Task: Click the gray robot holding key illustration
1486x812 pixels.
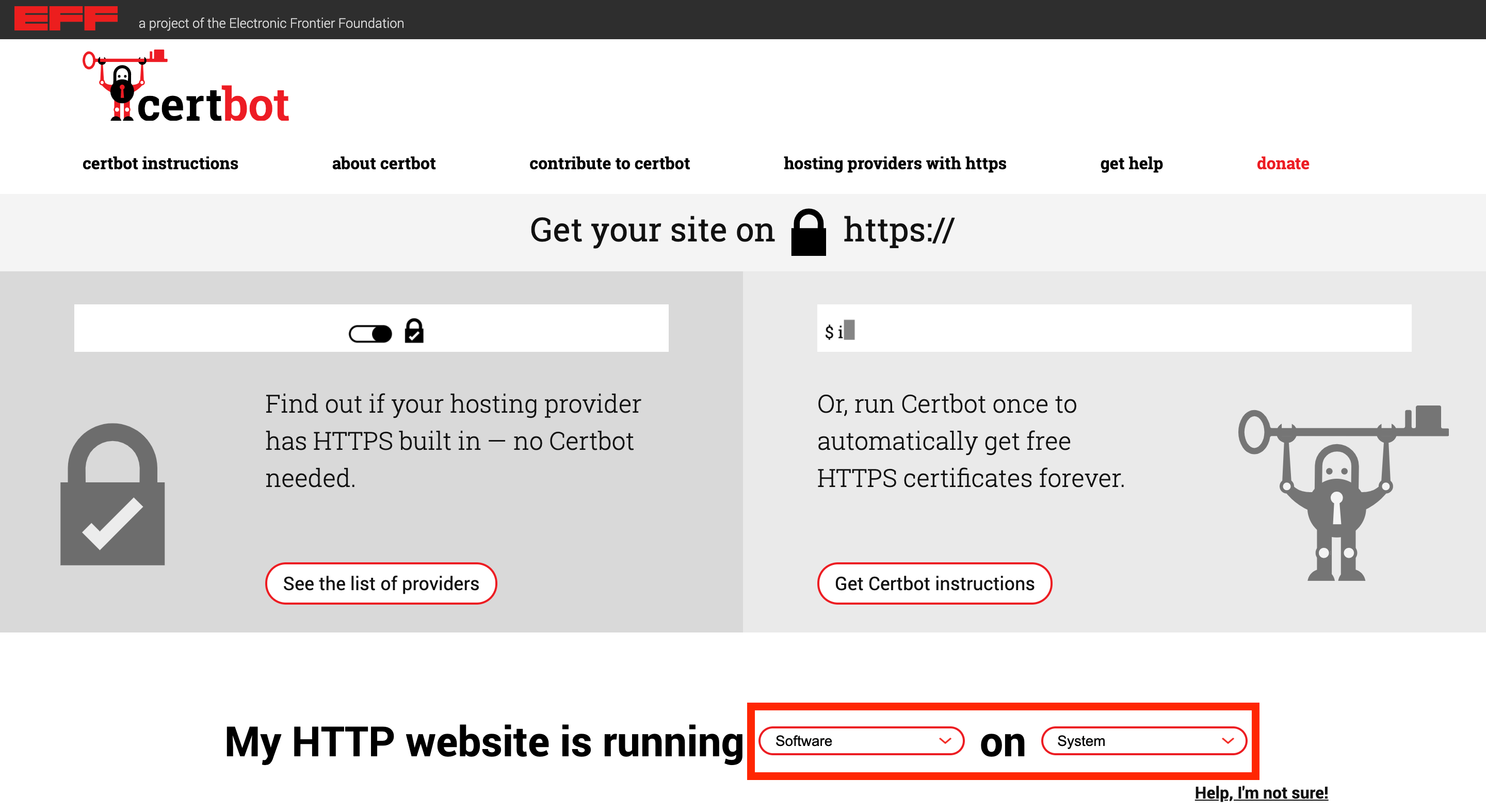Action: point(1343,494)
